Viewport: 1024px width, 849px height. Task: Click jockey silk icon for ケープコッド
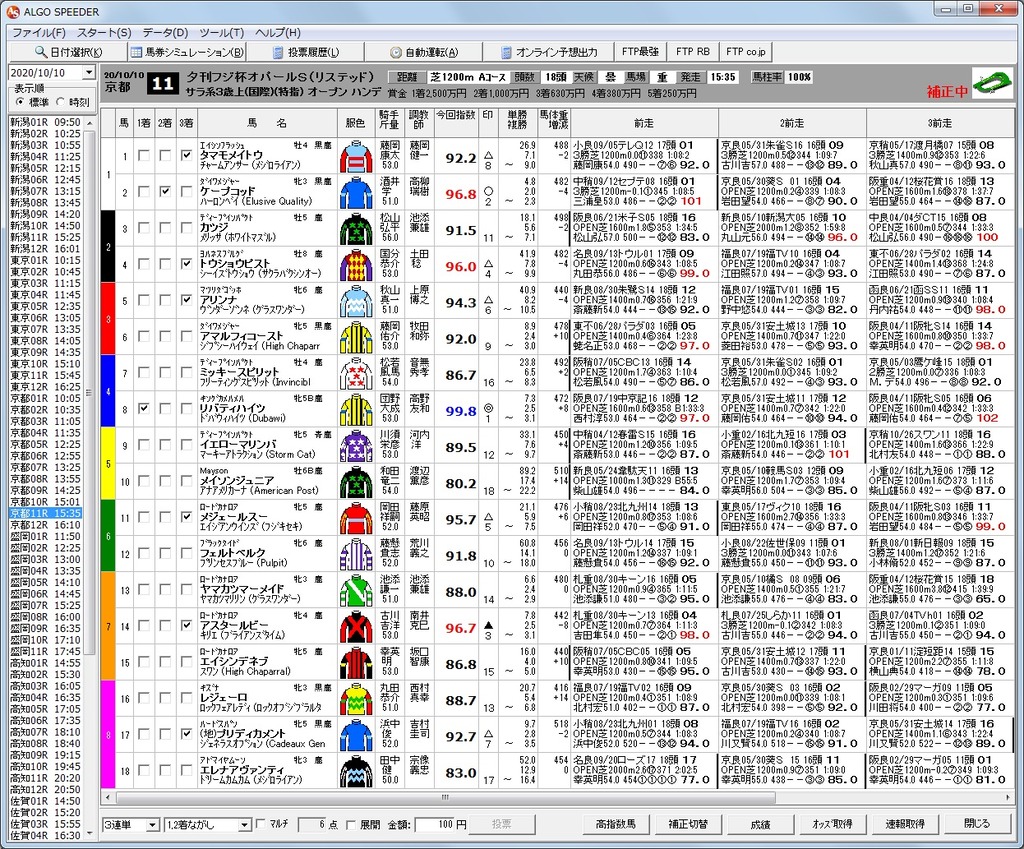tap(356, 193)
